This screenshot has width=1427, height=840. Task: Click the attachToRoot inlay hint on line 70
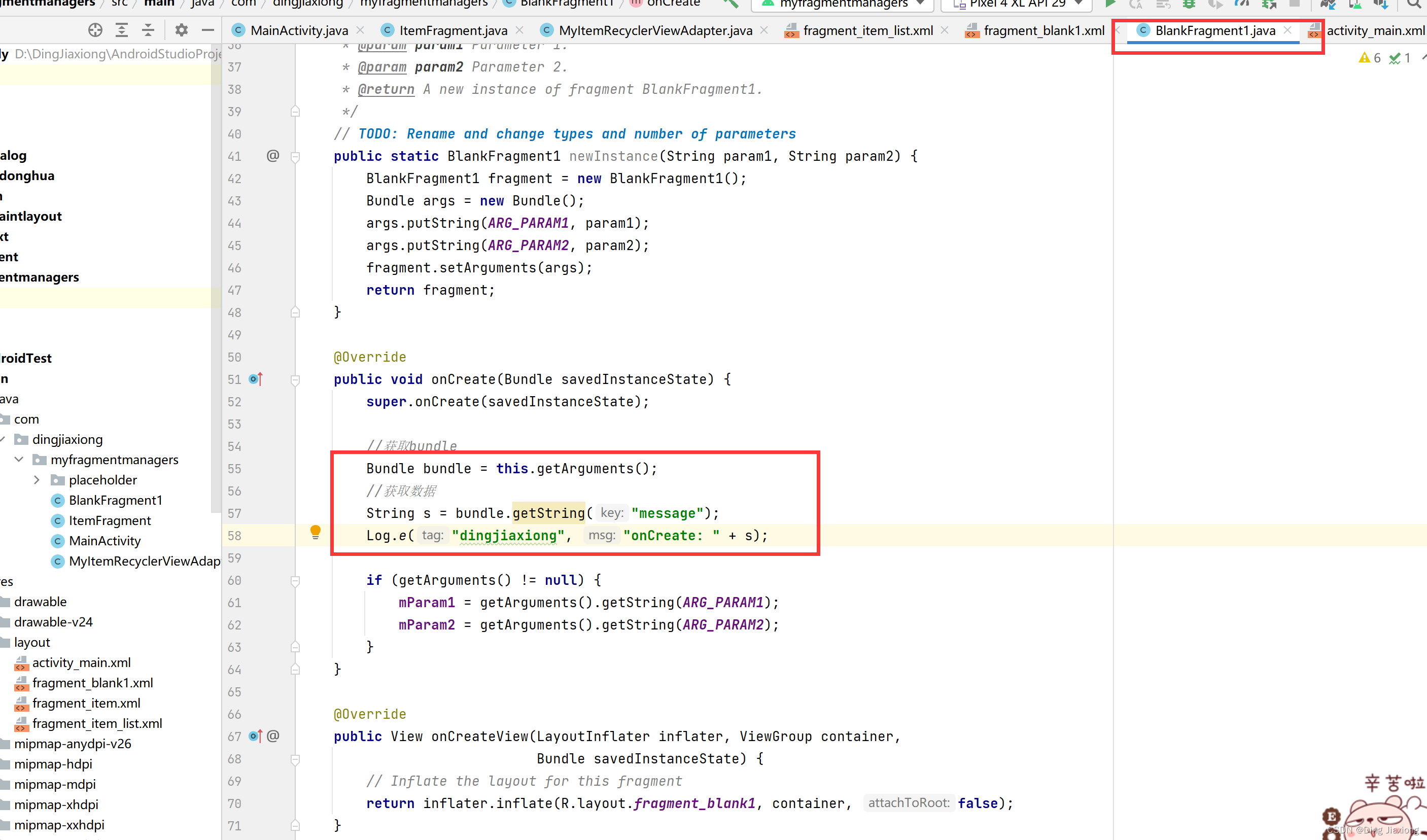909,802
